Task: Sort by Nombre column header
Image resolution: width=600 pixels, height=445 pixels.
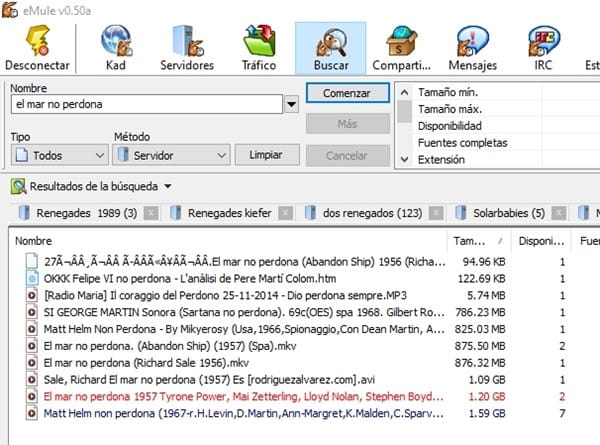Action: (228, 241)
